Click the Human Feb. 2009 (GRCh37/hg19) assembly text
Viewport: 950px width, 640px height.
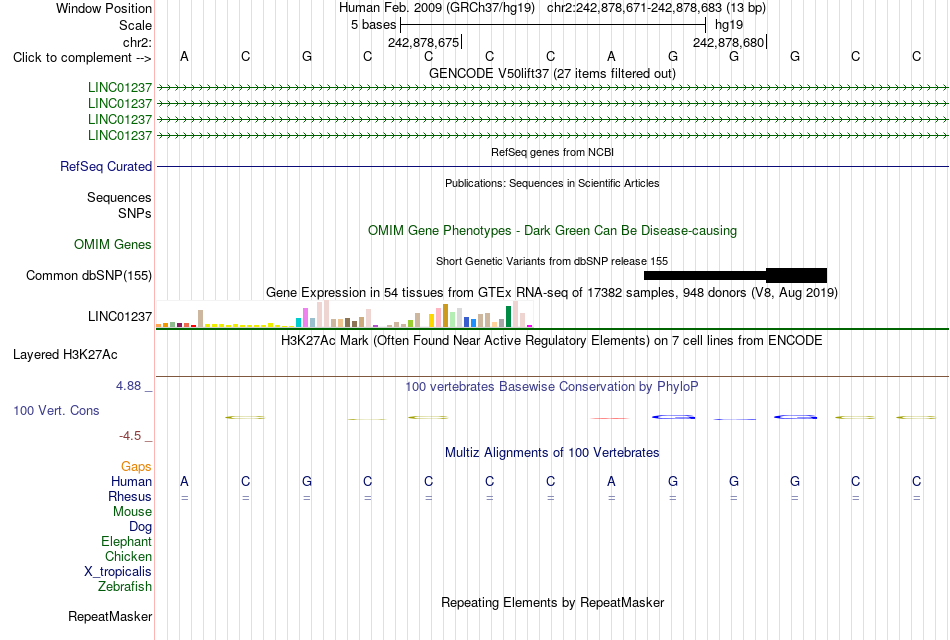[x=437, y=8]
